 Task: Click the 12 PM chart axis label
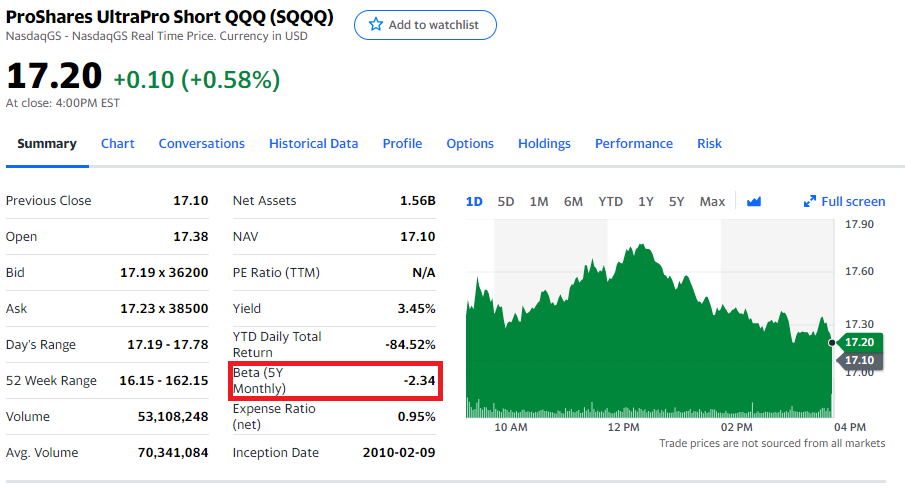point(623,428)
